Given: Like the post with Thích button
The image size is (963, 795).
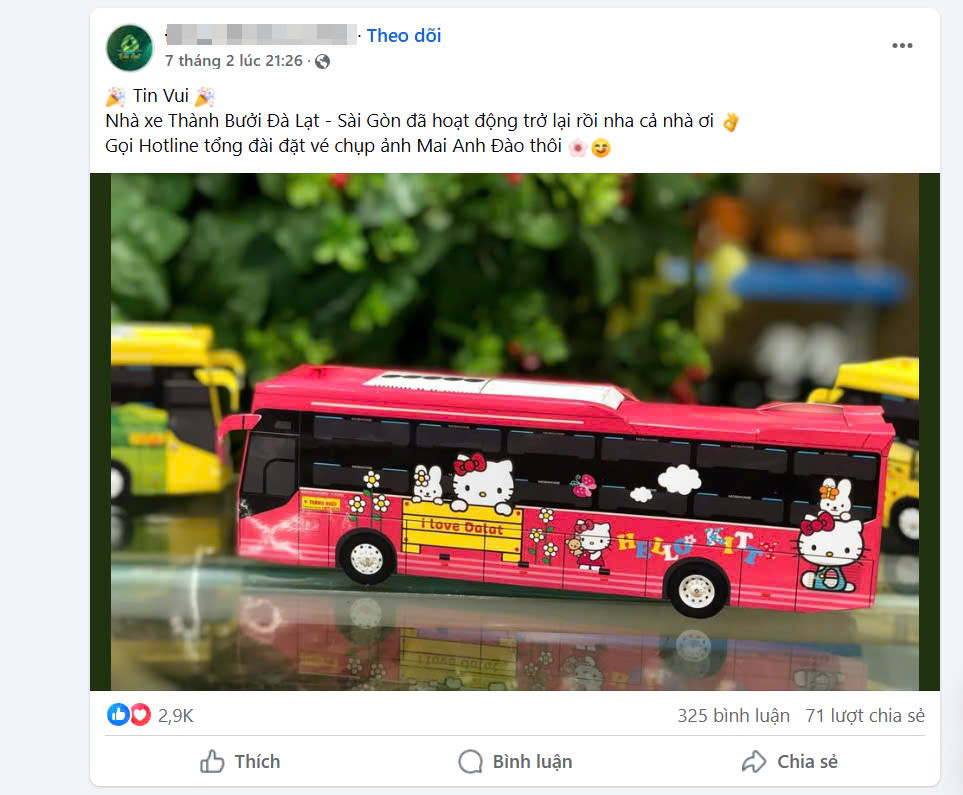Looking at the screenshot, I should [240, 761].
